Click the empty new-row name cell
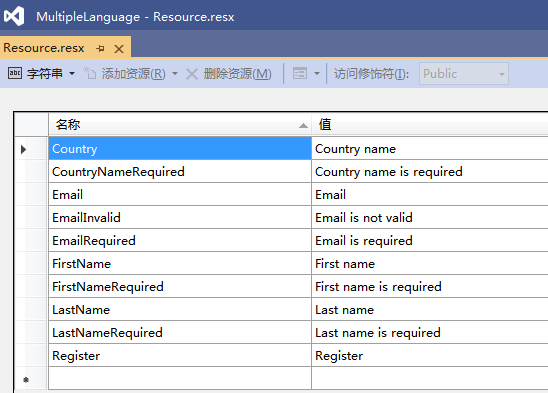The height and width of the screenshot is (393, 548). pos(180,378)
